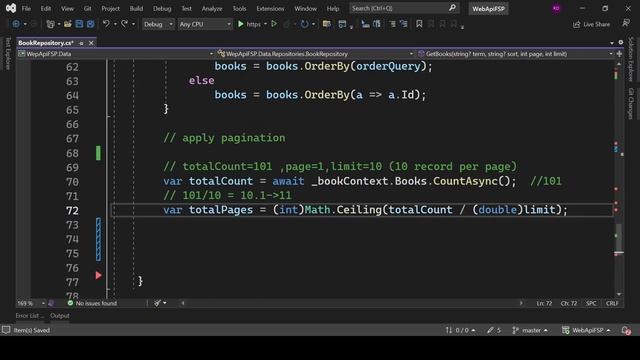Click the restart/refresh toolbar icon
The height and width of the screenshot is (360, 640).
[304, 24]
